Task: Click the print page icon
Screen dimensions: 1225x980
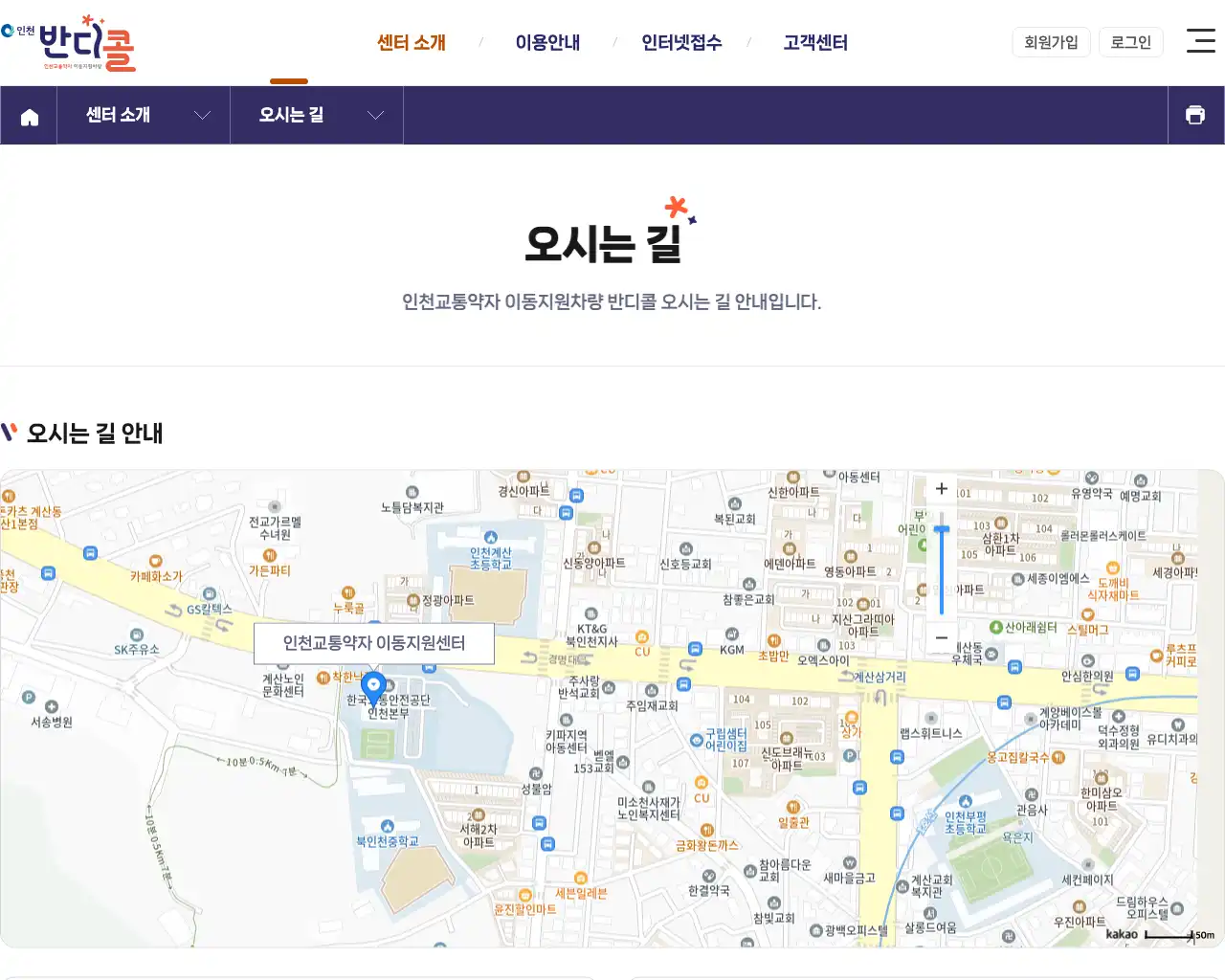Action: pos(1195,115)
